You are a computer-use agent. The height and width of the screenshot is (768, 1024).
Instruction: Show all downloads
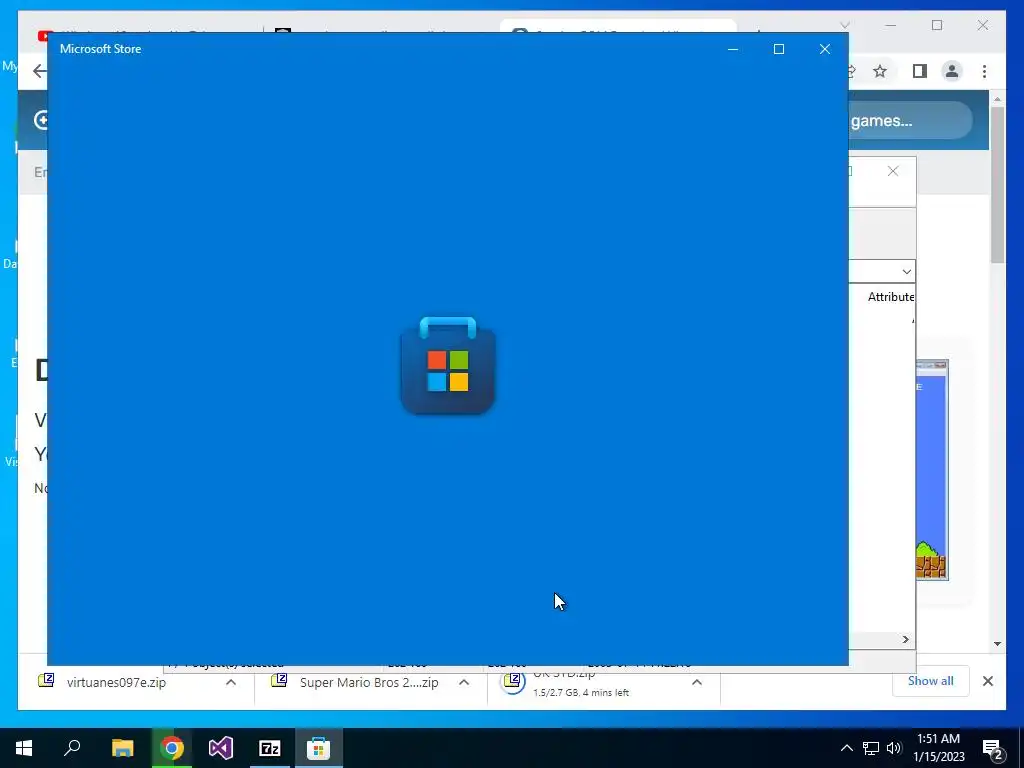pyautogui.click(x=931, y=681)
